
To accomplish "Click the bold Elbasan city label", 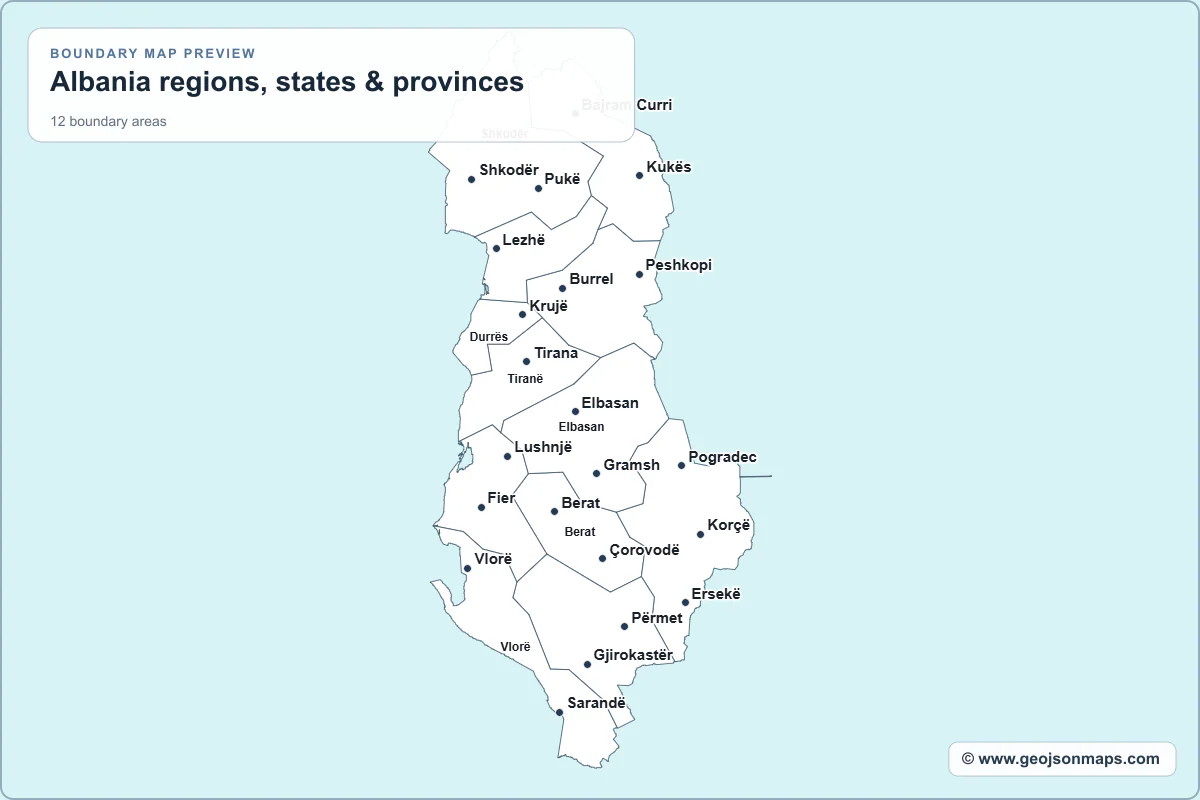I will (610, 403).
